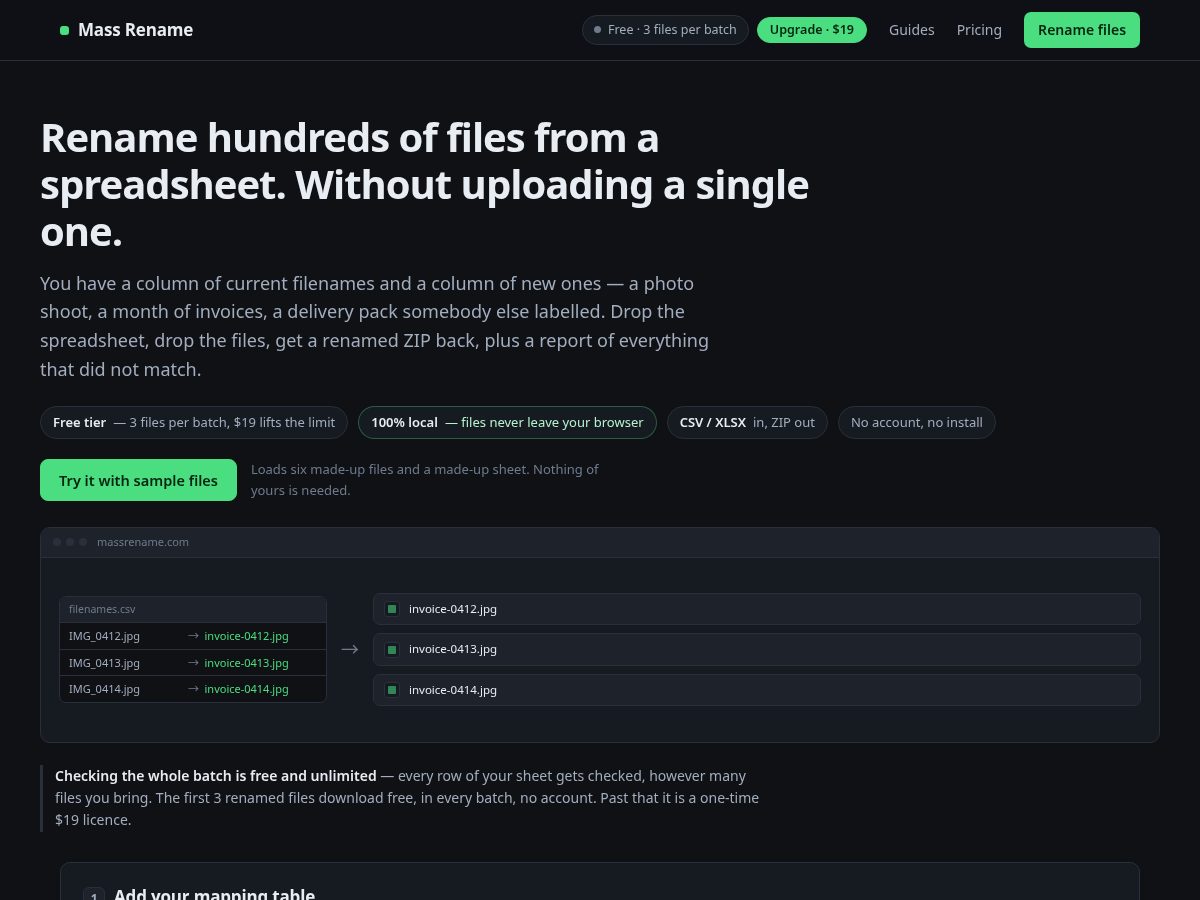Image resolution: width=1200 pixels, height=900 pixels.
Task: Click Try it with sample files
Action: pos(138,480)
